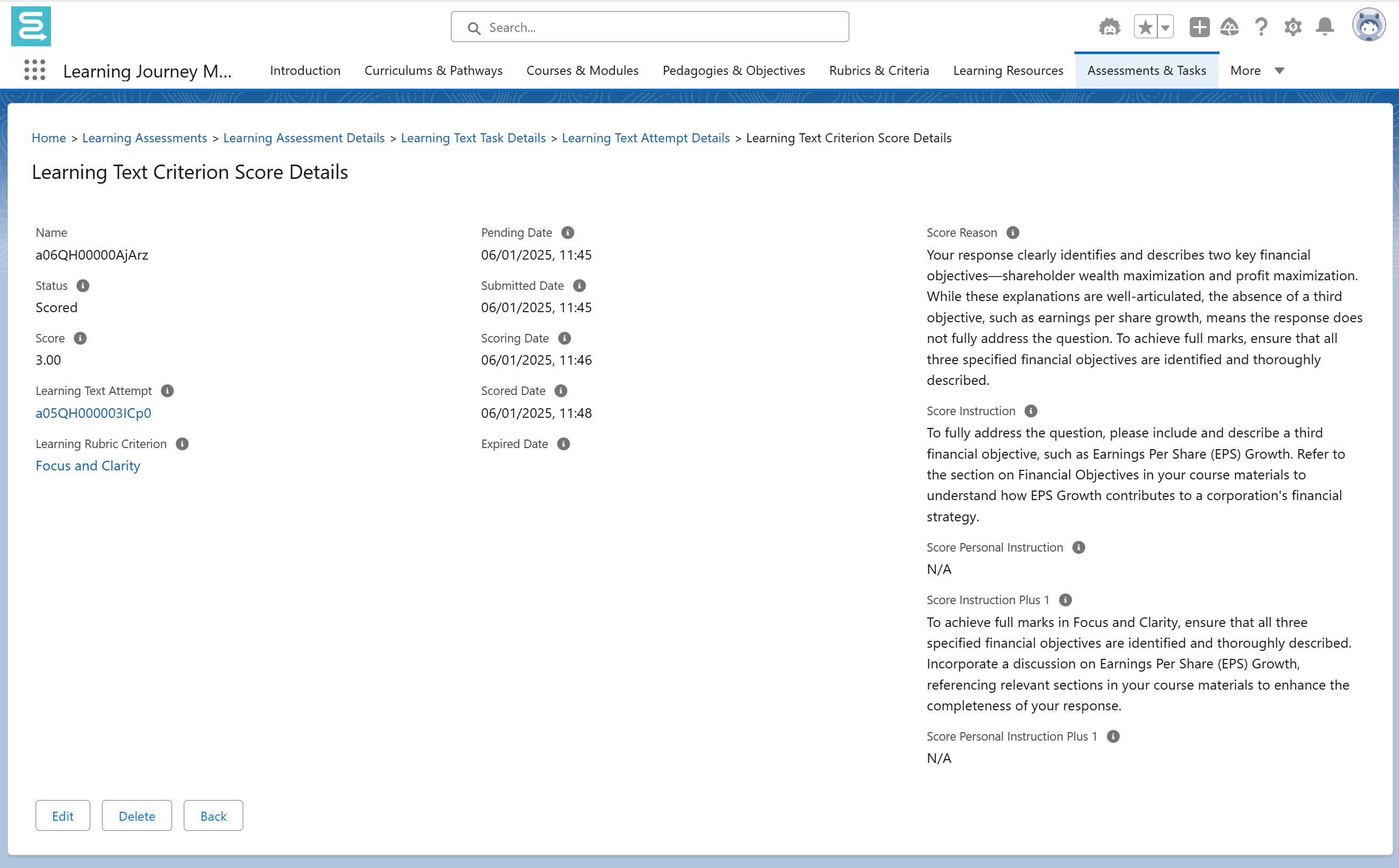Show Learning Rubric Criterion info tooltip

click(182, 444)
